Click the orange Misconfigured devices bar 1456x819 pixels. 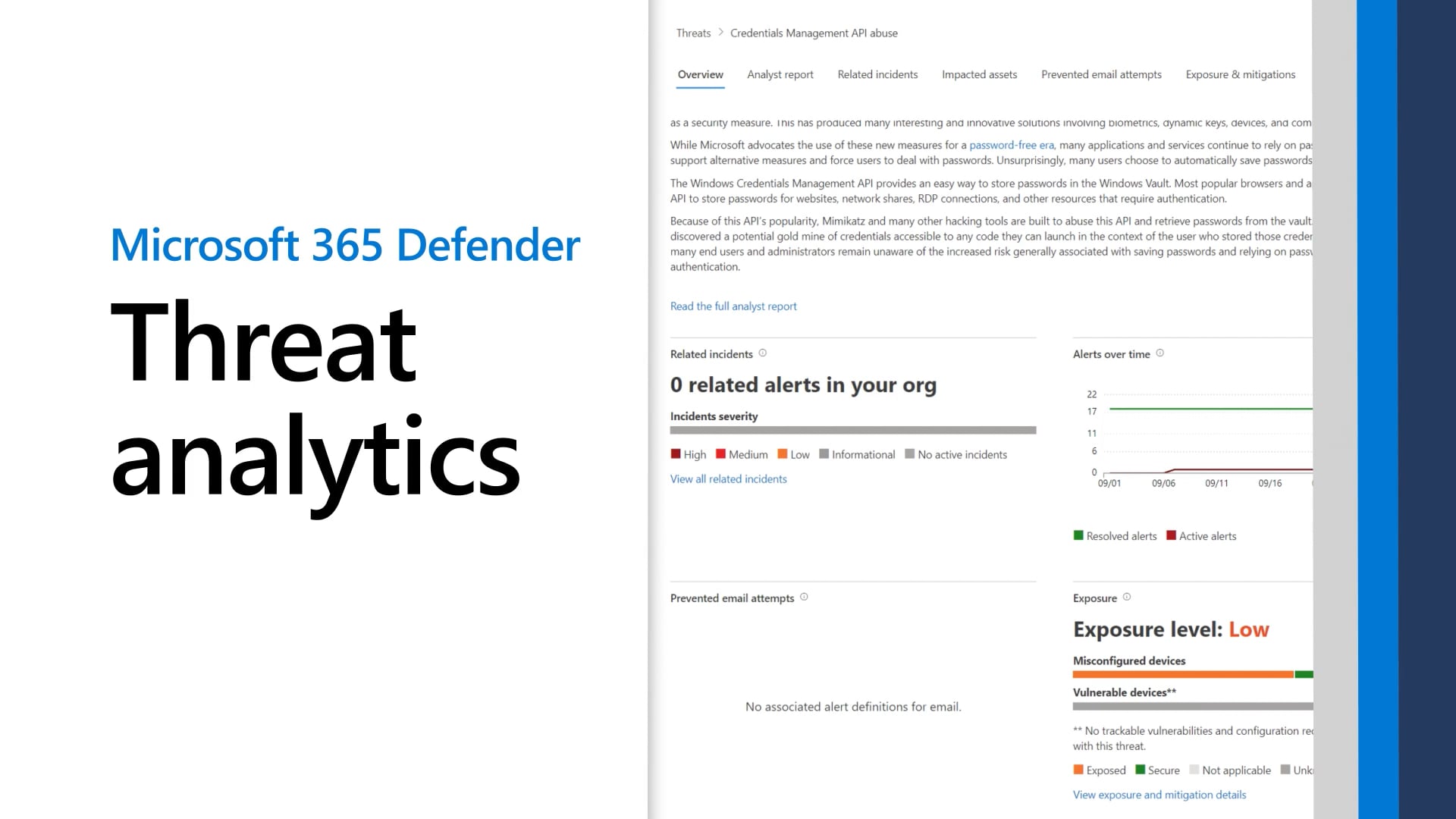pos(1183,674)
